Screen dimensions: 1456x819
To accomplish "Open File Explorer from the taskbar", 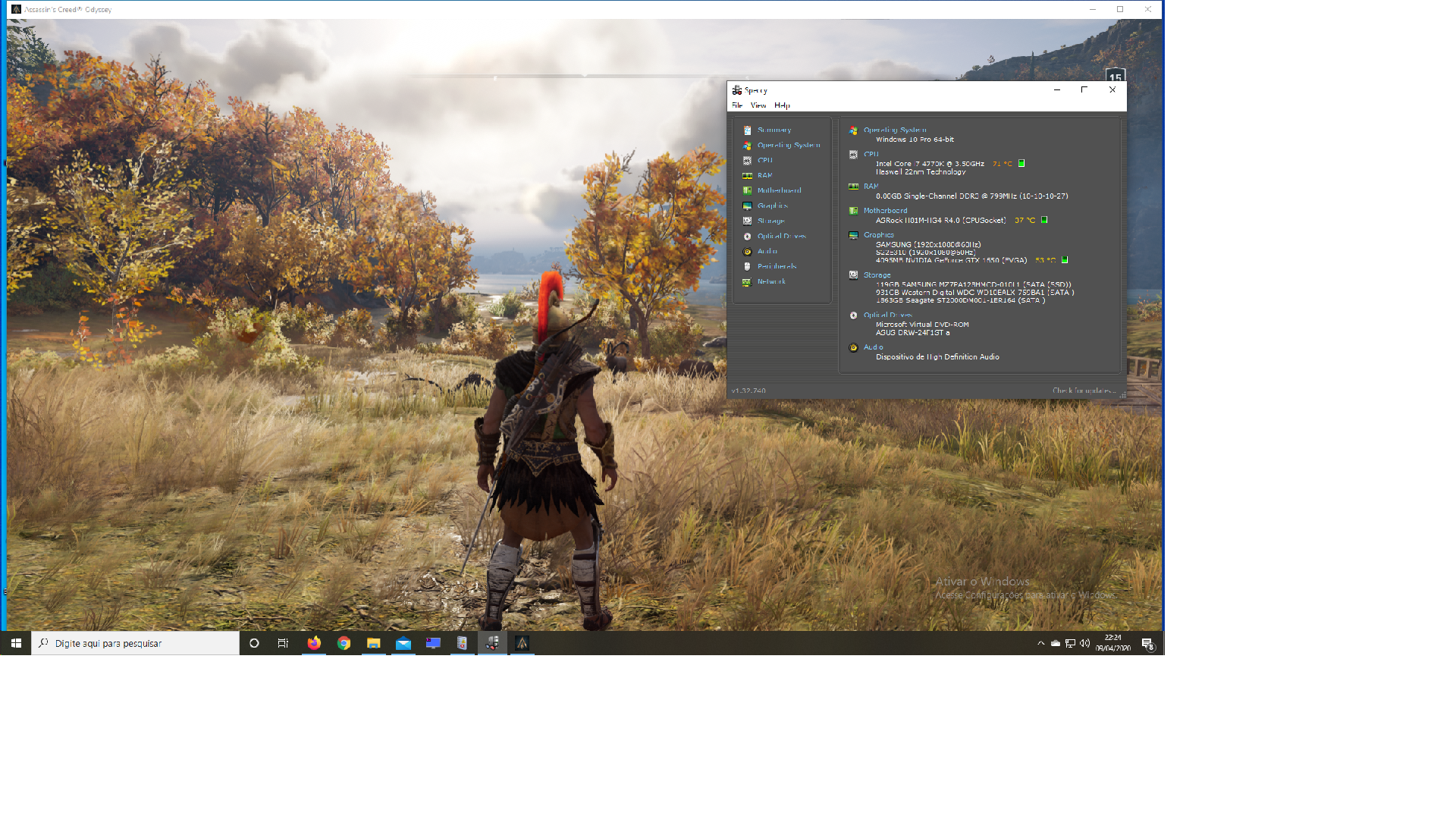I will click(x=373, y=643).
